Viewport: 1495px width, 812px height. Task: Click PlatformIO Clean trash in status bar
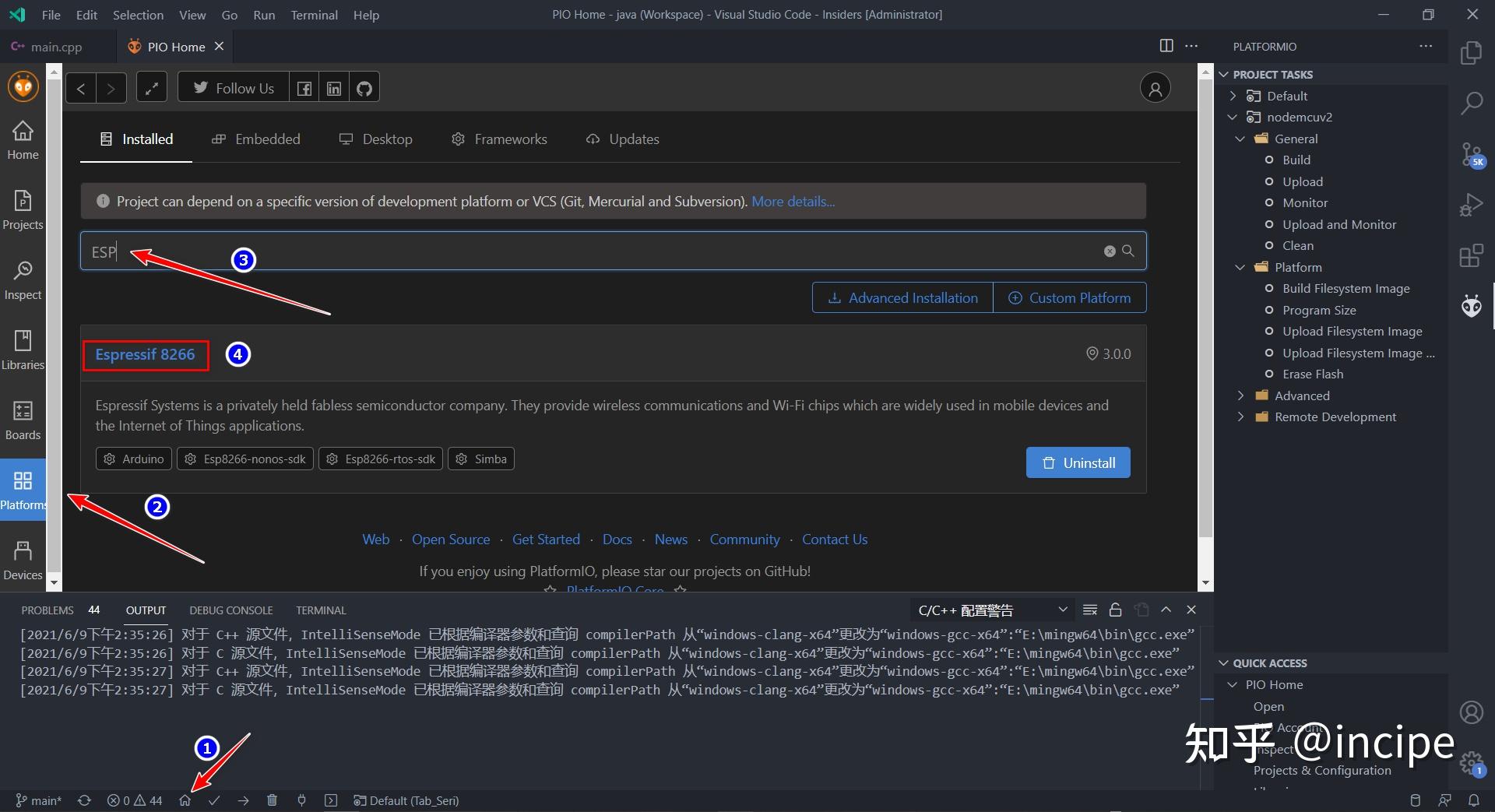click(272, 800)
